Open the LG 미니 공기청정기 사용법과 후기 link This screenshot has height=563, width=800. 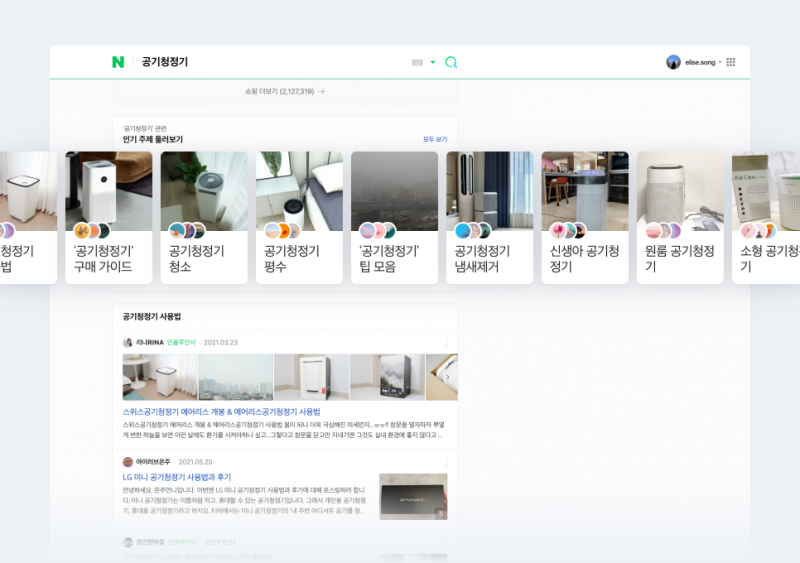pyautogui.click(x=177, y=477)
